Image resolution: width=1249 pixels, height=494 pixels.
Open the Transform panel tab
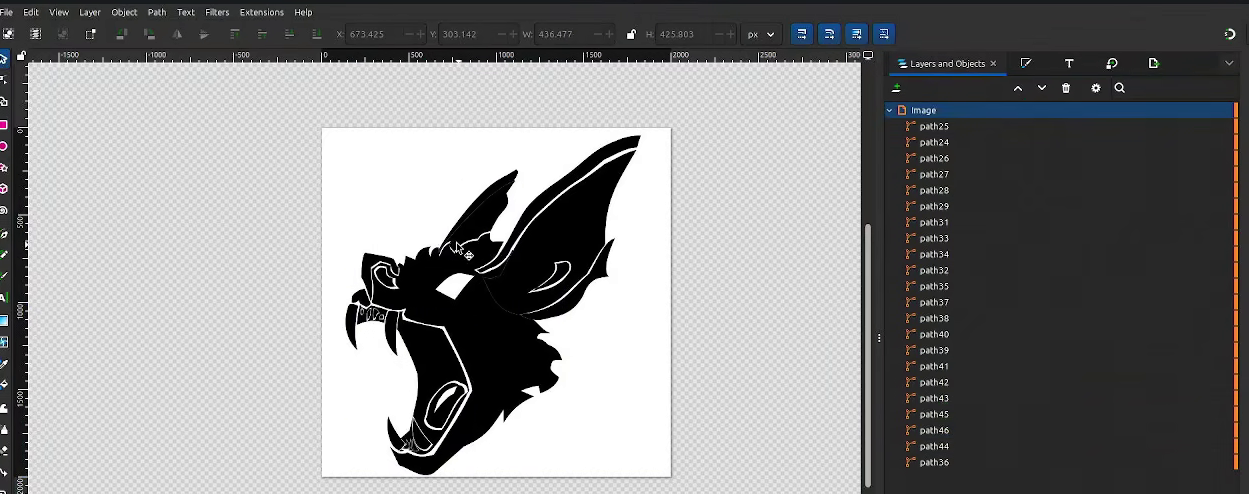(x=1111, y=63)
